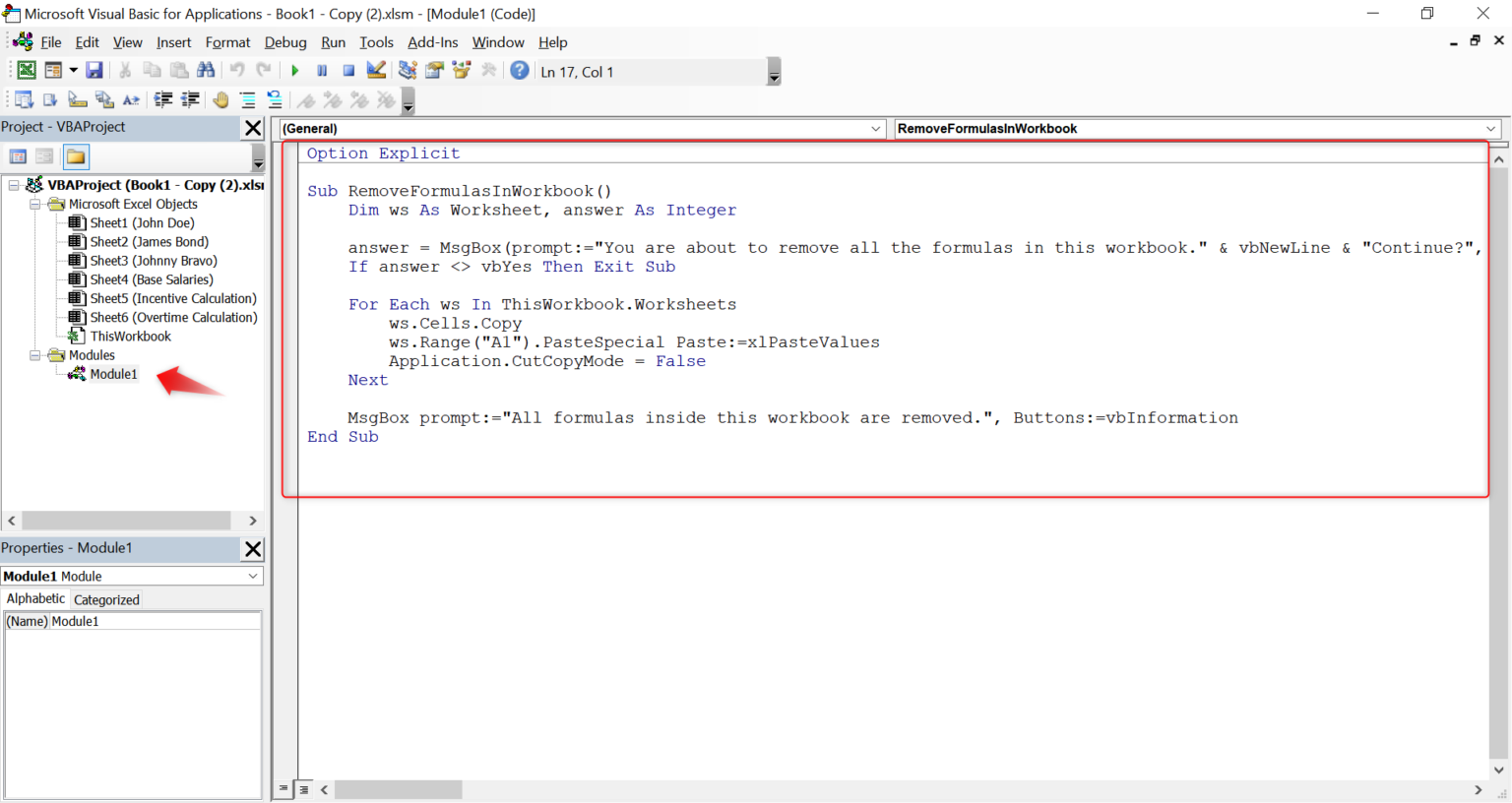Open Find with the binoculars icon

tap(206, 71)
